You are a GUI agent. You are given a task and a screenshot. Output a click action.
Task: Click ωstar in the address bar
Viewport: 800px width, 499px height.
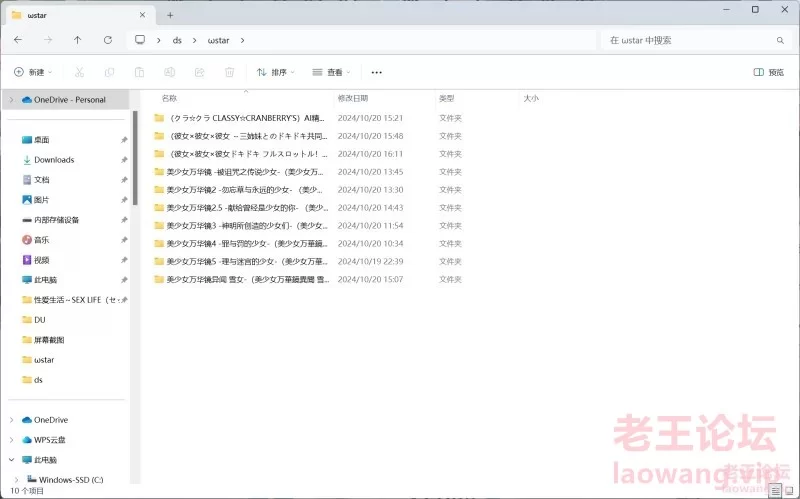[218, 40]
